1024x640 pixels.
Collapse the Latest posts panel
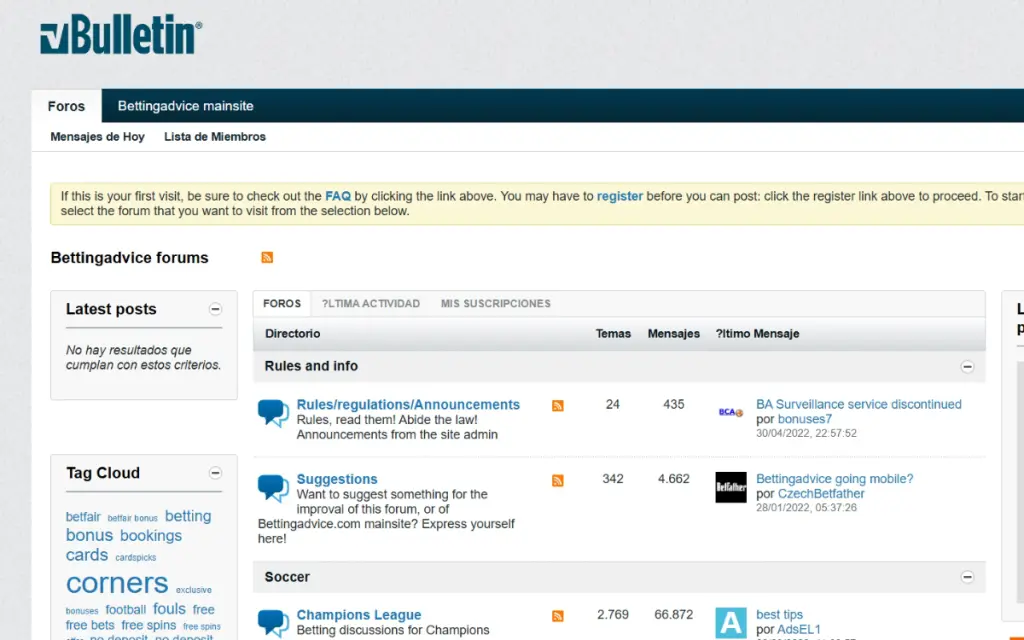[x=216, y=309]
